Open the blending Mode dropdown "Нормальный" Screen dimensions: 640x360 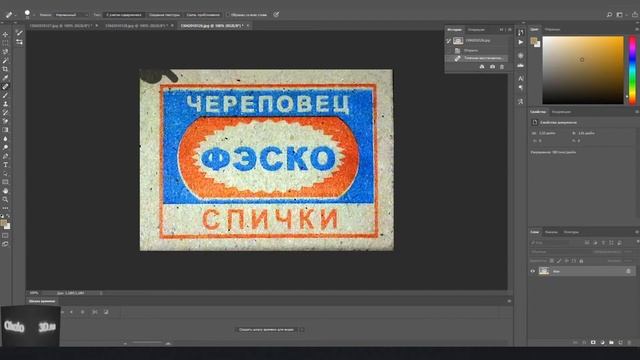pos(71,15)
